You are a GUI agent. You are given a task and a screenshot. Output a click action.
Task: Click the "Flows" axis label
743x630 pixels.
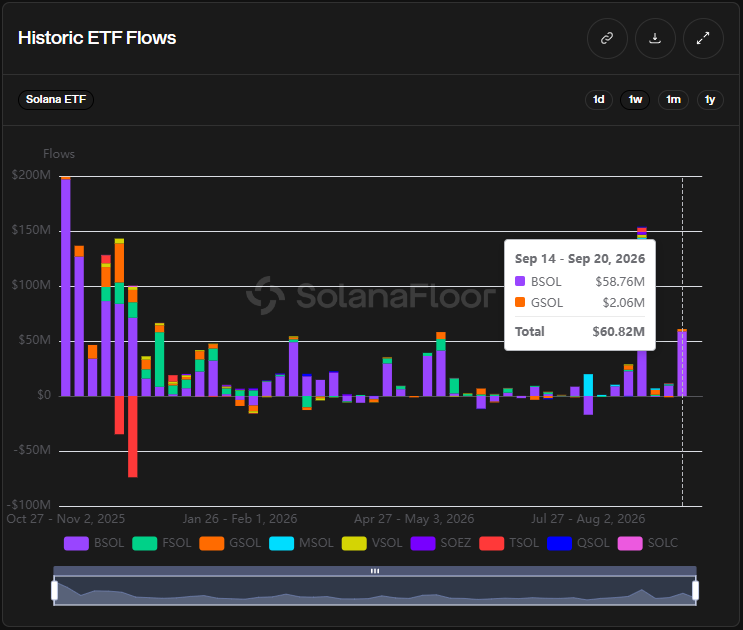[59, 154]
